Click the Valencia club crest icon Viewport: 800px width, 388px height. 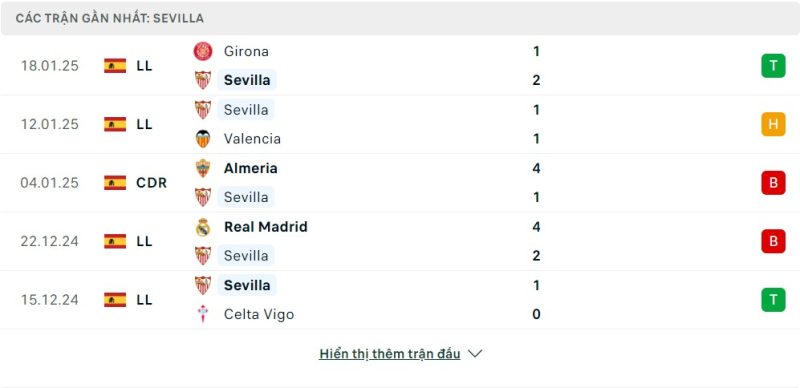coord(203,139)
